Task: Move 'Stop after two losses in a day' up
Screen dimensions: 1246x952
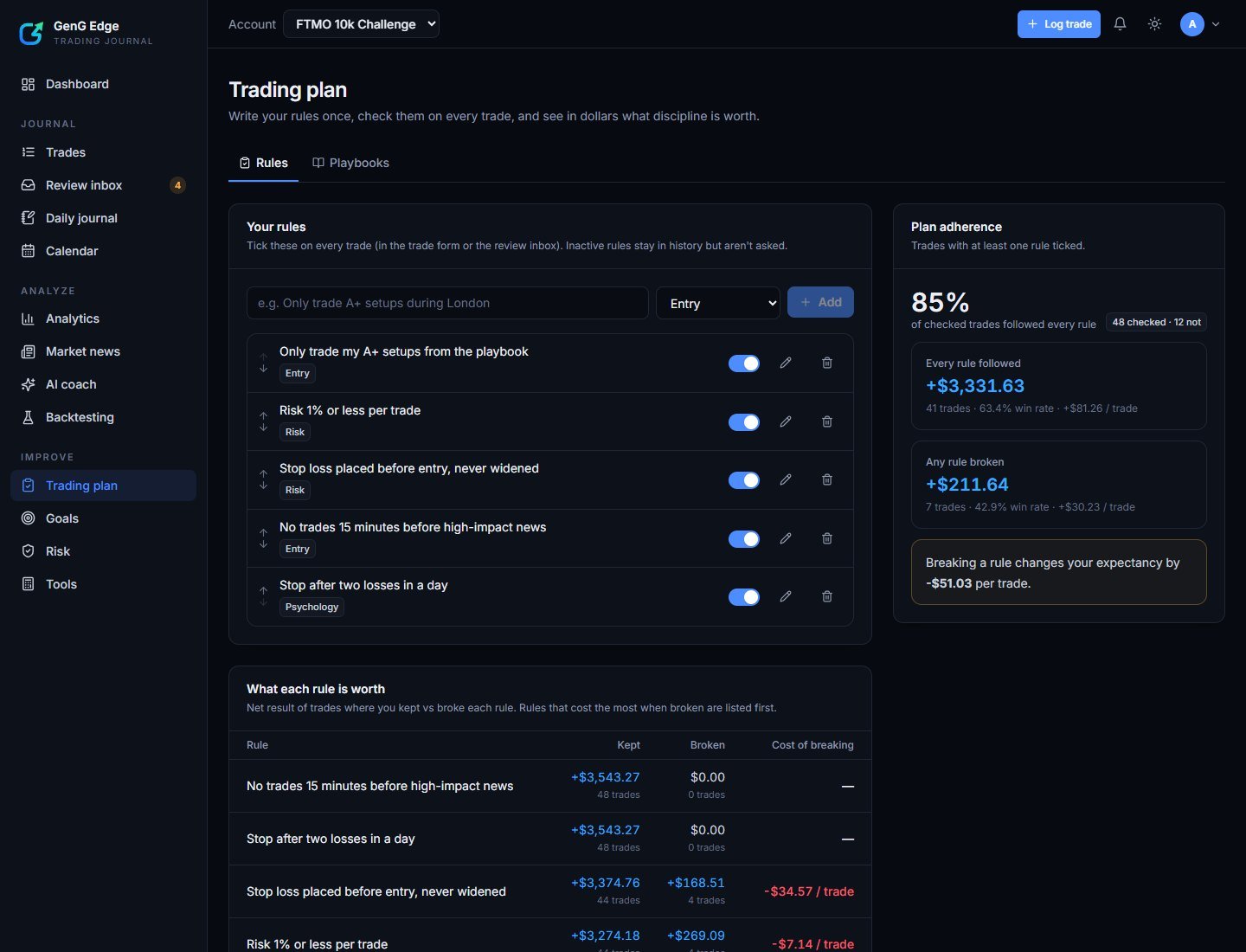Action: point(263,591)
